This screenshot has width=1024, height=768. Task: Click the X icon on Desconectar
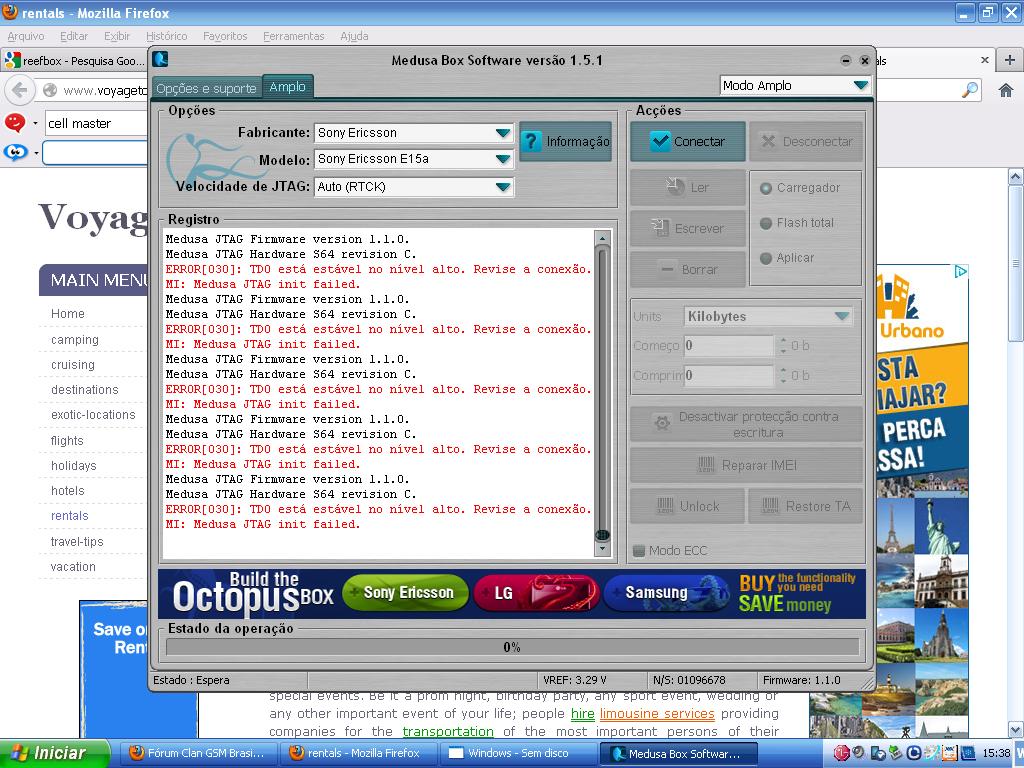pyautogui.click(x=769, y=141)
